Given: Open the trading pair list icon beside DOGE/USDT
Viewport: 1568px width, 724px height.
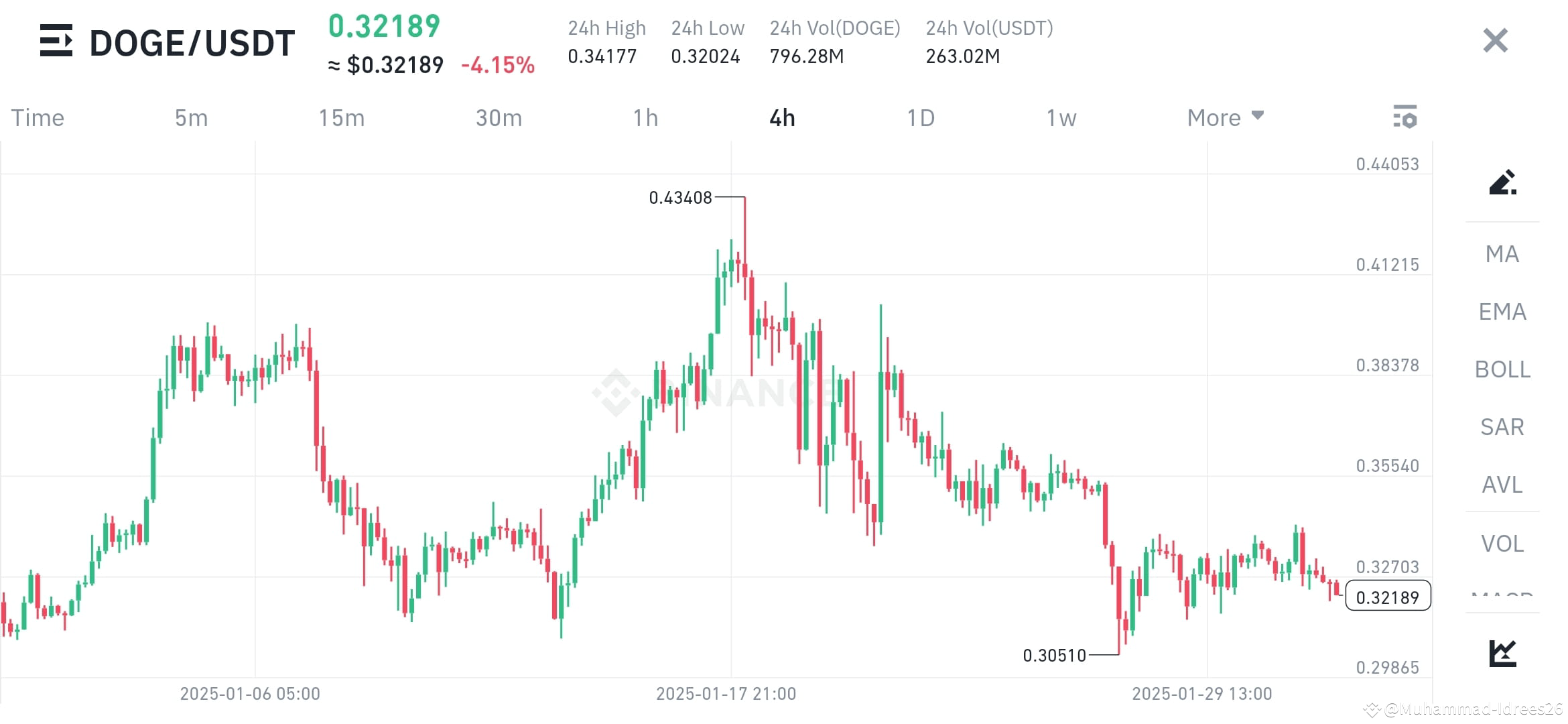Looking at the screenshot, I should tap(57, 42).
